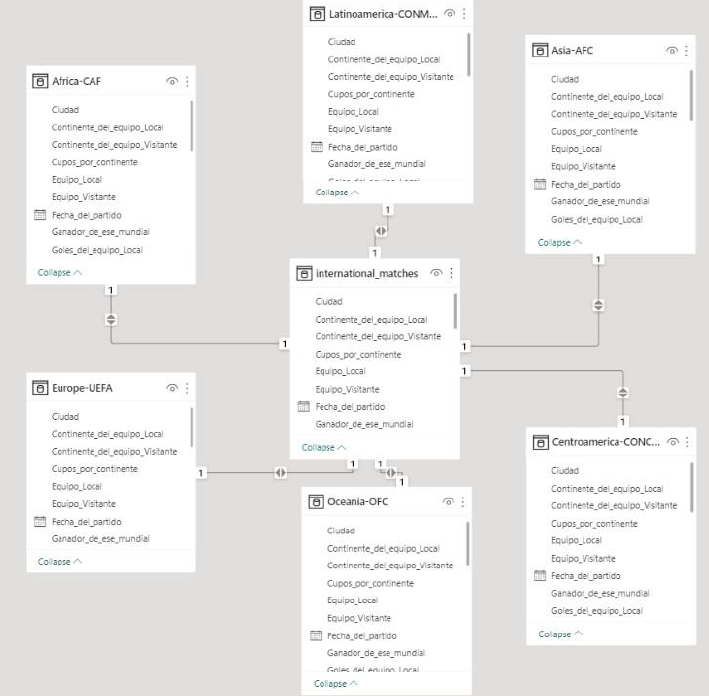
Task: Click the international_matches table's vertical scrollbar
Action: [456, 311]
